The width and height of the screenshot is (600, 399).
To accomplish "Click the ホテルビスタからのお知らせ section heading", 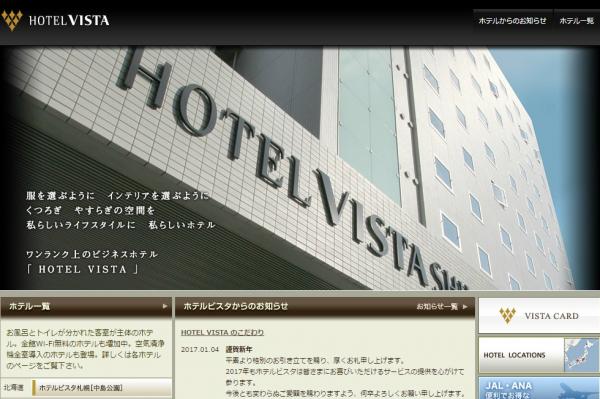I will (x=236, y=306).
